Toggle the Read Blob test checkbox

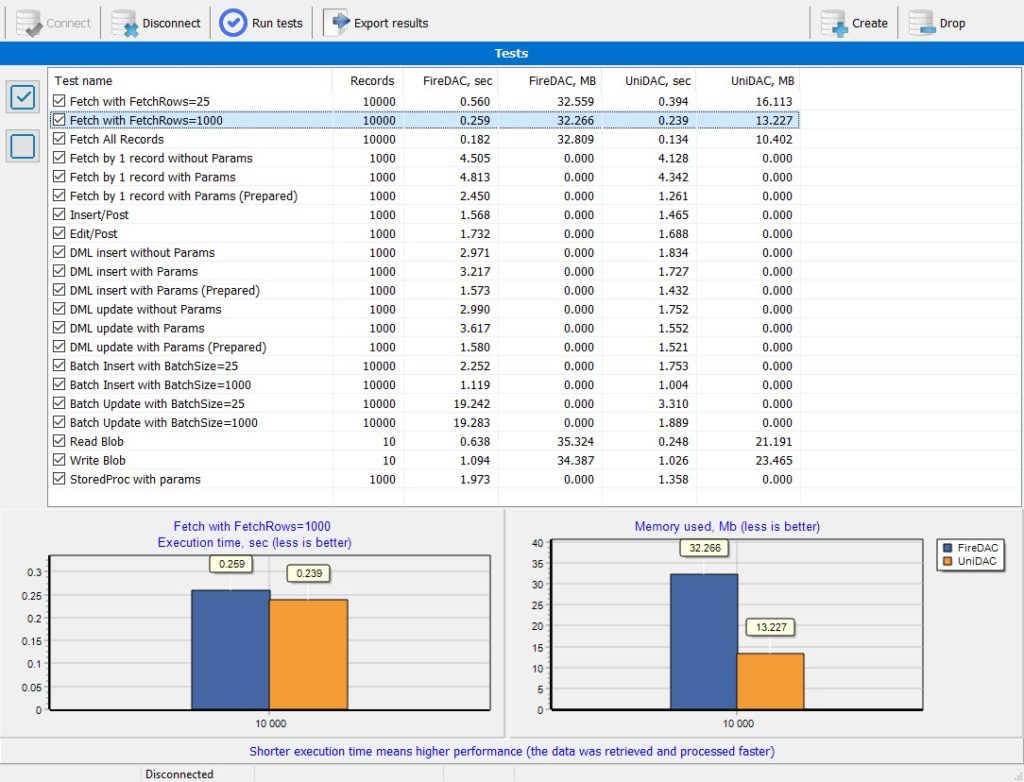(59, 441)
